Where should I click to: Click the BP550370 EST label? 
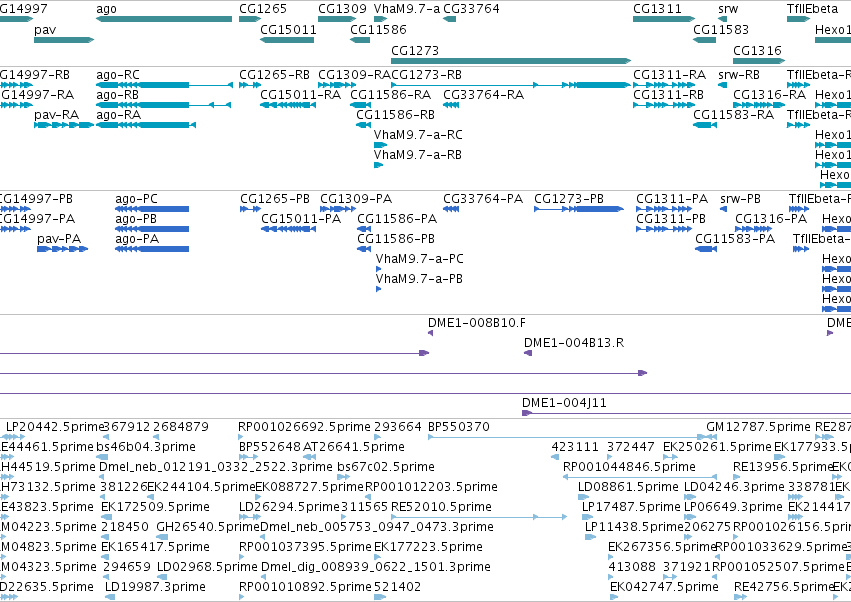pos(459,427)
